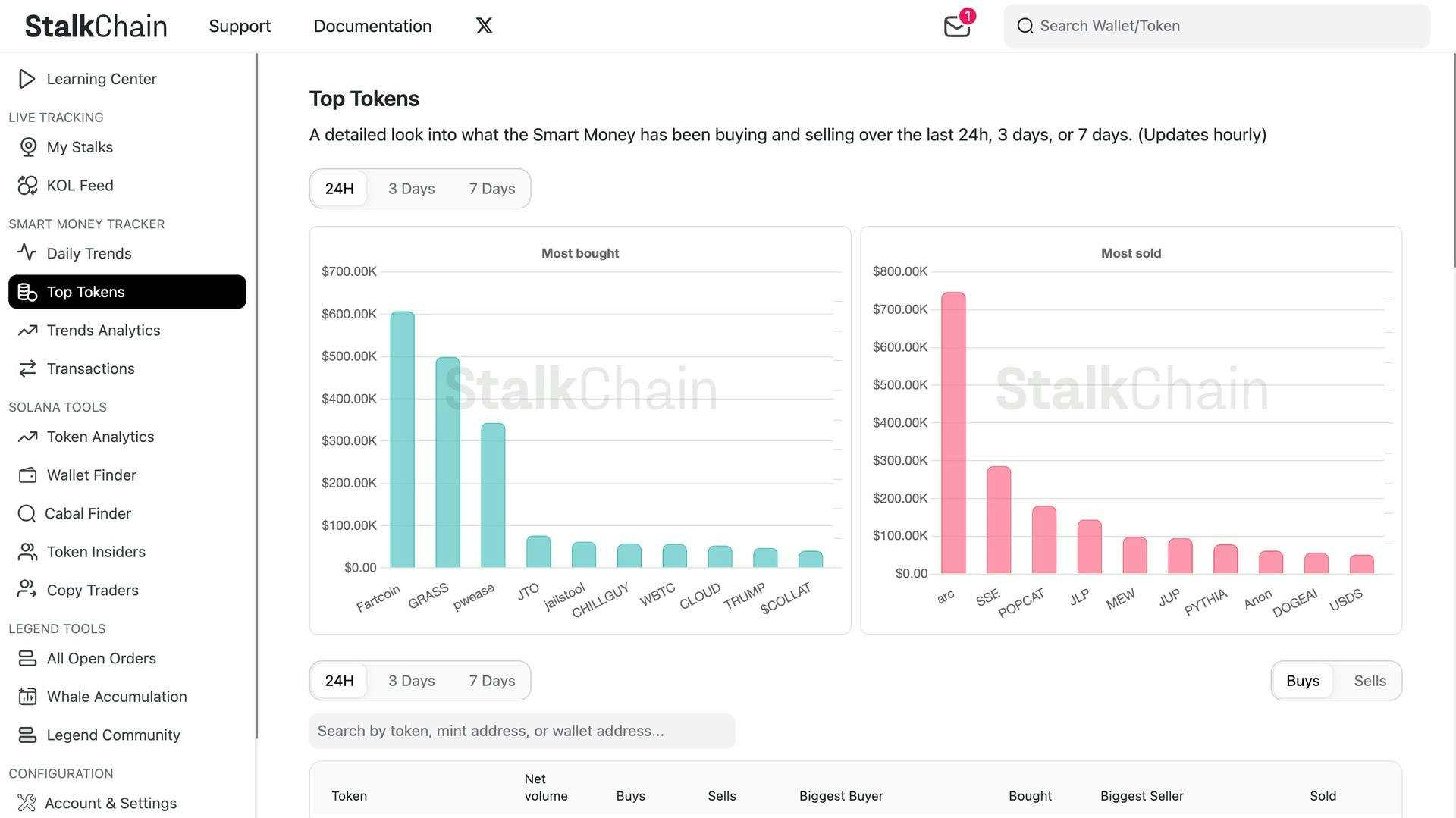Click the Sells column header
Image resolution: width=1456 pixels, height=818 pixels.
click(x=722, y=796)
